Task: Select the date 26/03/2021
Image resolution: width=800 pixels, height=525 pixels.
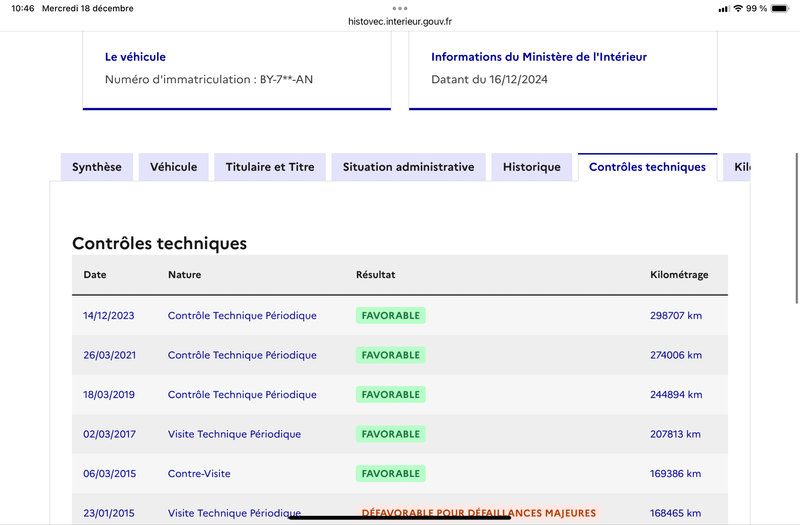Action: (110, 355)
